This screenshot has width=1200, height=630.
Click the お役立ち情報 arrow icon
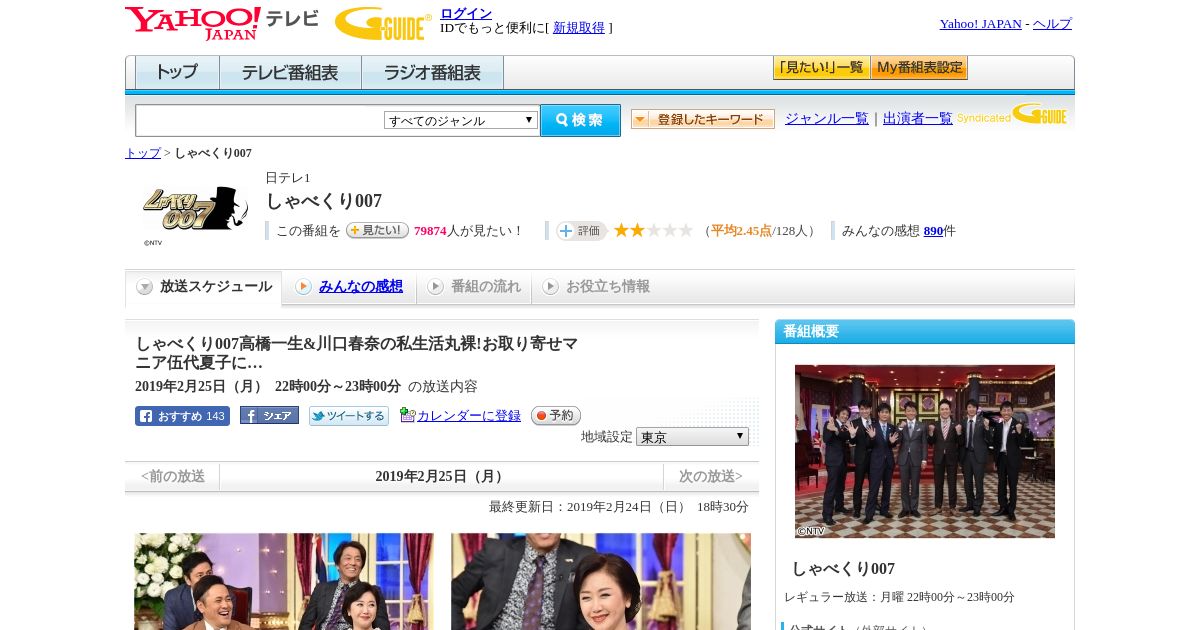(x=550, y=287)
